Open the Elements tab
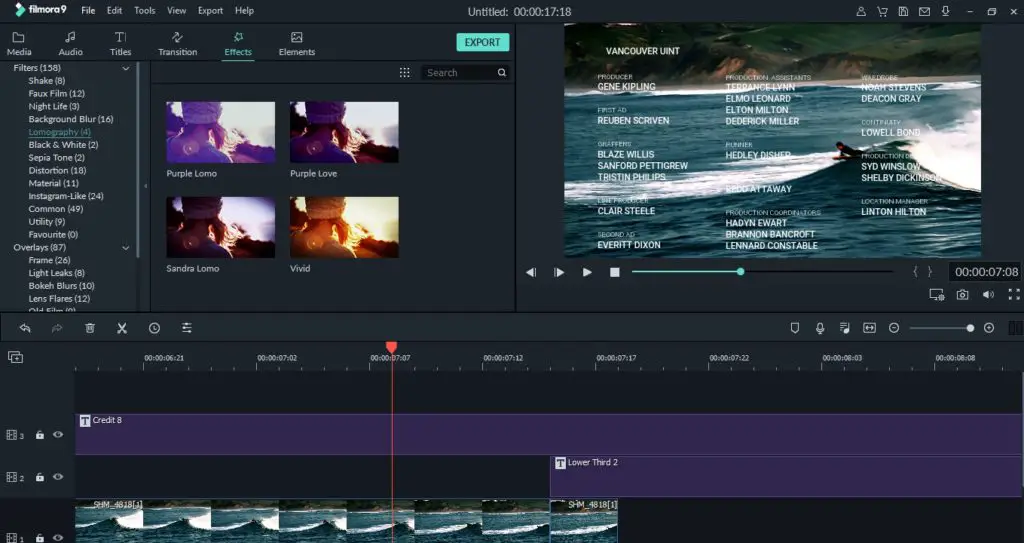Screen dimensions: 1024x543 click(x=296, y=44)
